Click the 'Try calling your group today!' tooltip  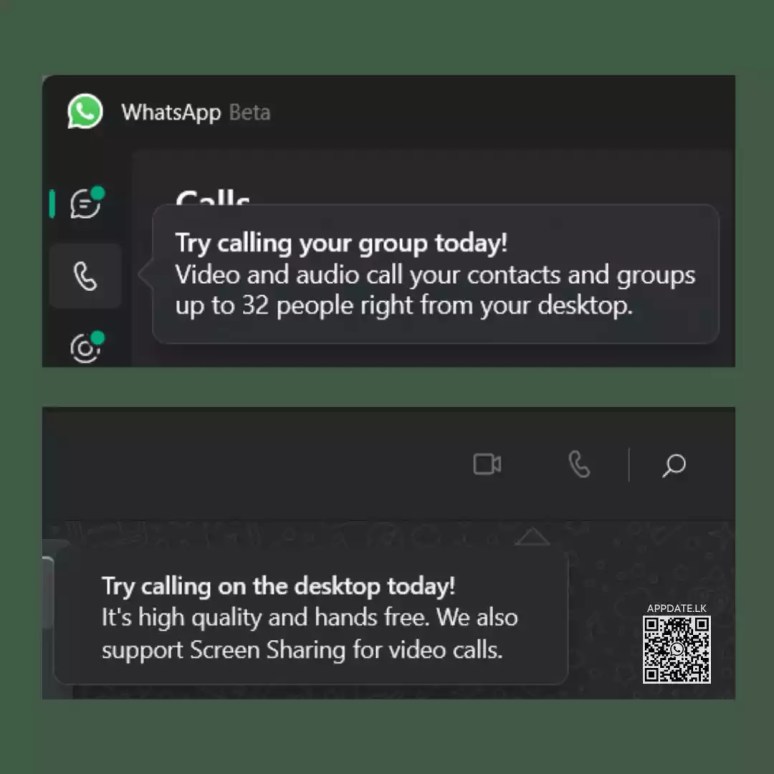[x=435, y=274]
